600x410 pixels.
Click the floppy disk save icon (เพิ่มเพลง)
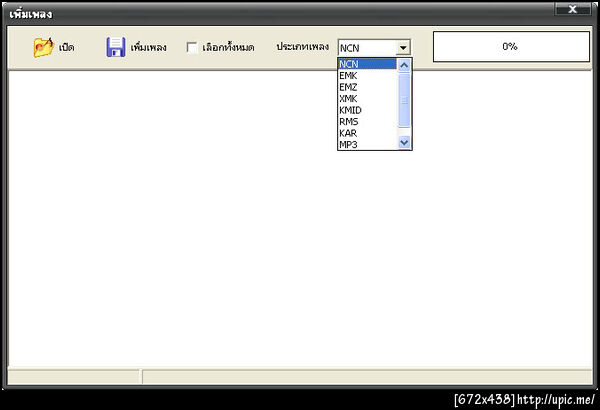tap(116, 47)
